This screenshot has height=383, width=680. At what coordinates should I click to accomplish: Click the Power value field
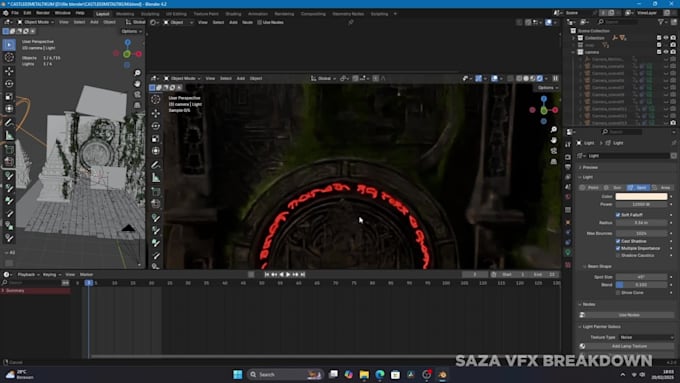[641, 204]
